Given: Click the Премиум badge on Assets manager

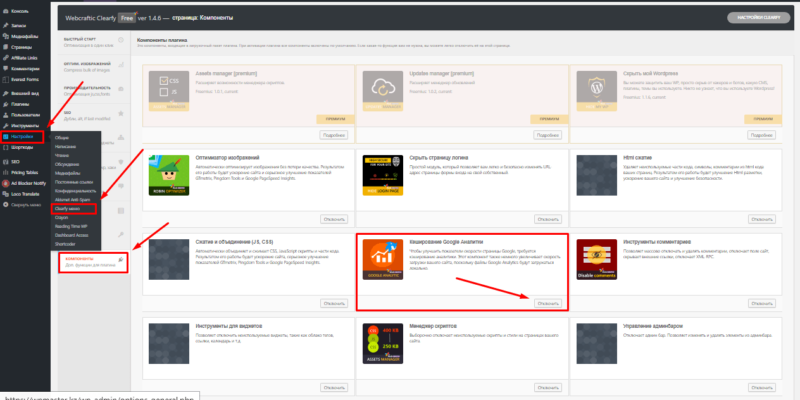Looking at the screenshot, I should pos(335,119).
